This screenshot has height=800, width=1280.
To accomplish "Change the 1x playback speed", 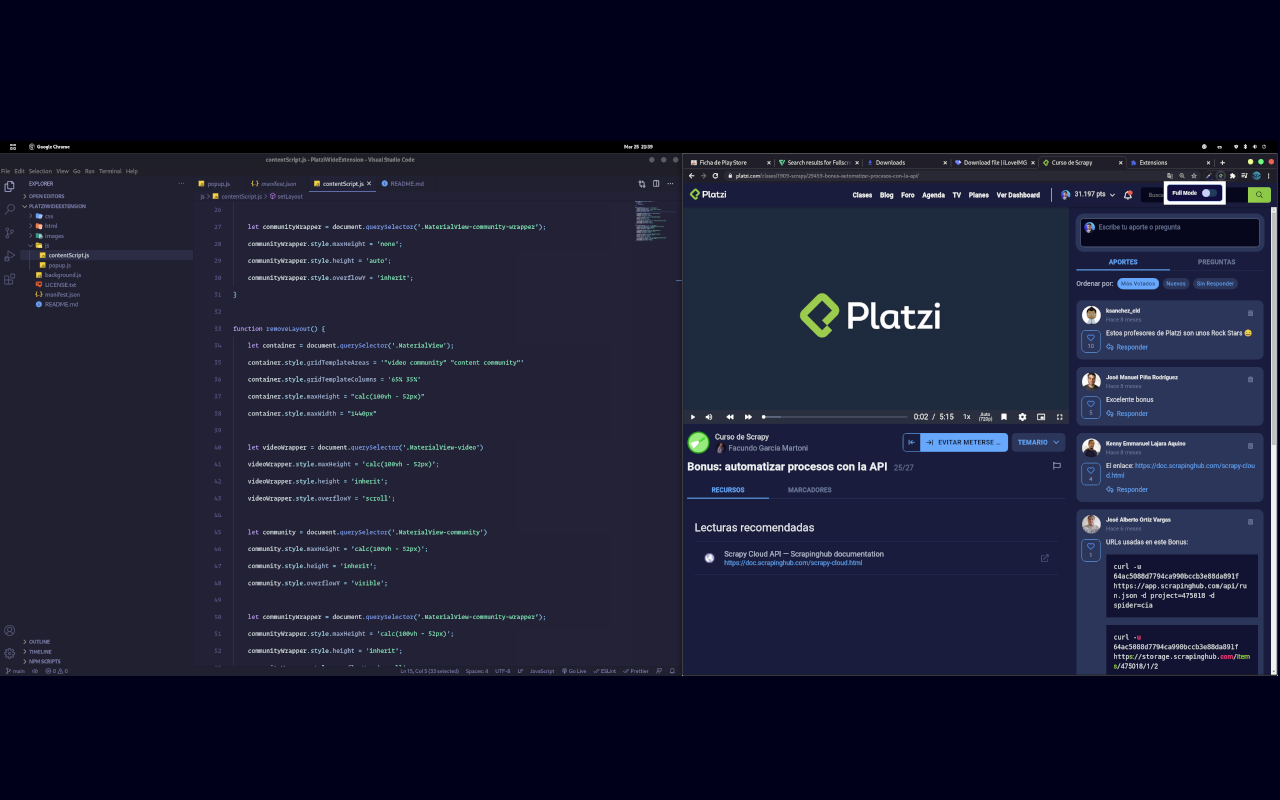I will point(966,417).
